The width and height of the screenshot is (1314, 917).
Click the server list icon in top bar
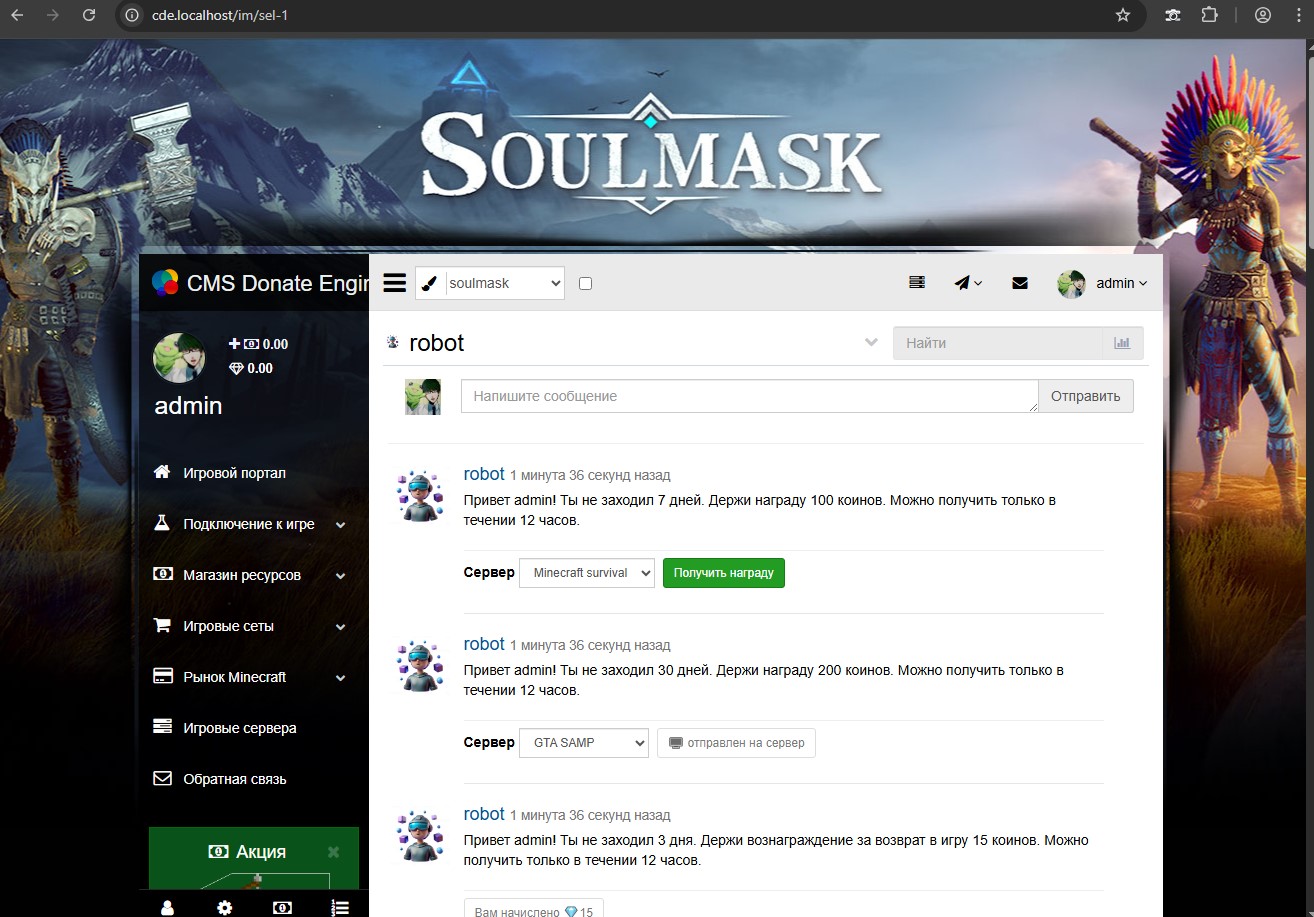pos(916,283)
